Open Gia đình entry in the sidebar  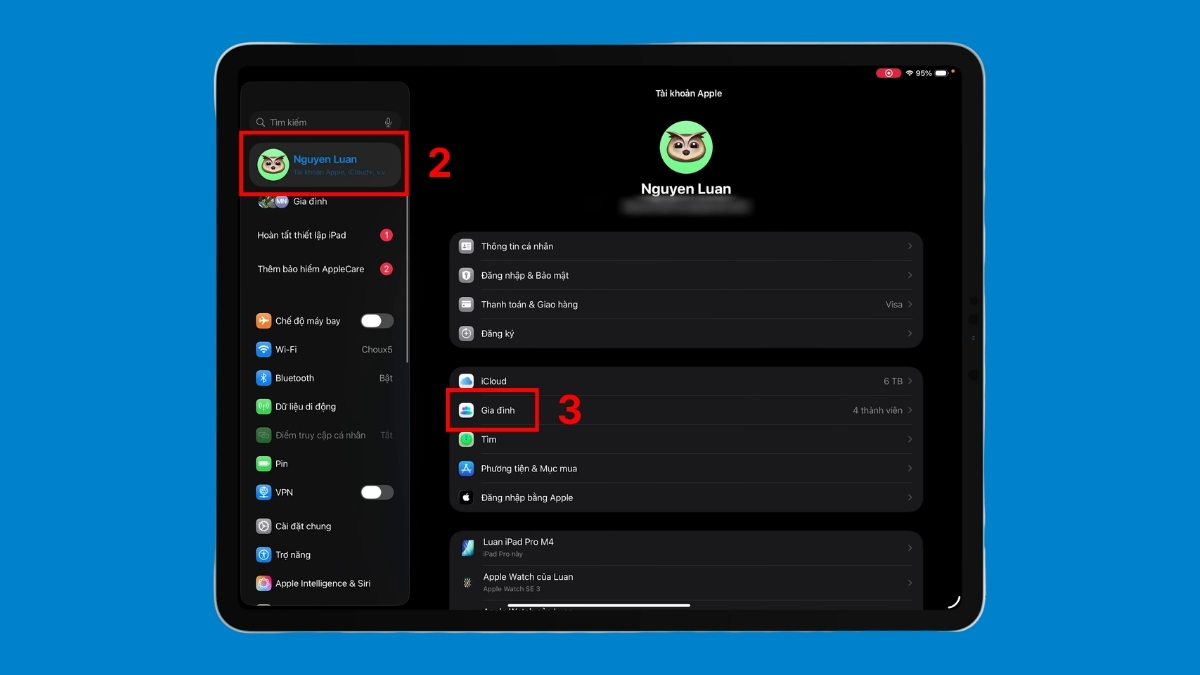pyautogui.click(x=325, y=201)
